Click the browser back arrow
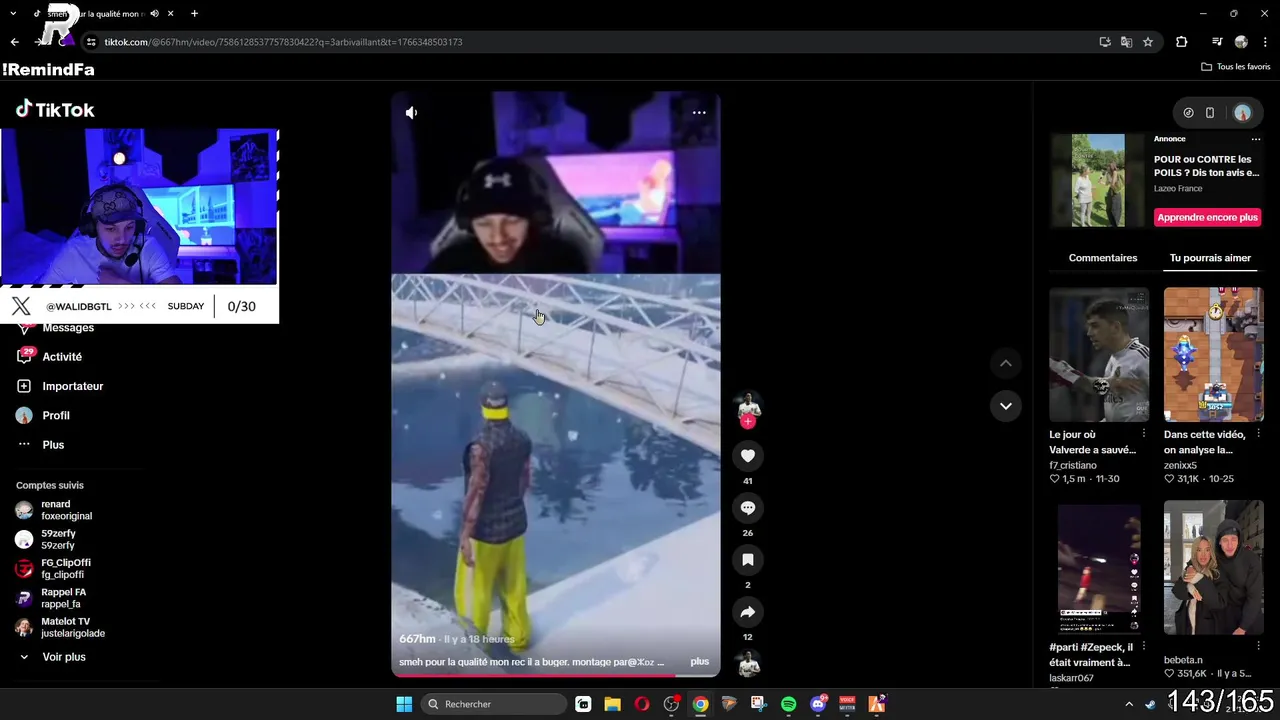The width and height of the screenshot is (1280, 720). [15, 42]
